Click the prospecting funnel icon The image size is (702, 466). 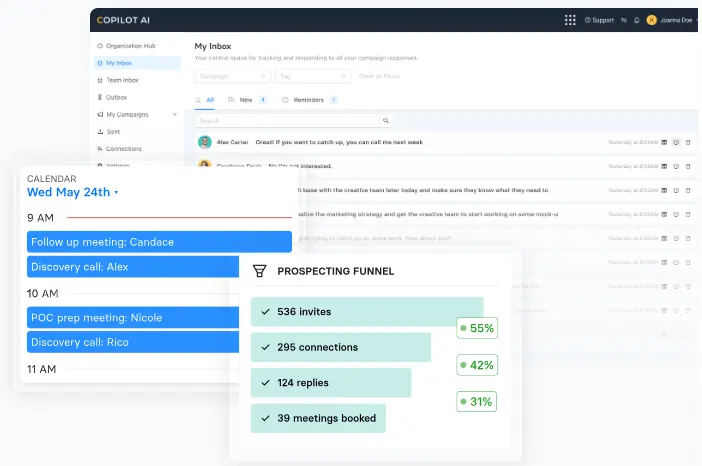260,271
